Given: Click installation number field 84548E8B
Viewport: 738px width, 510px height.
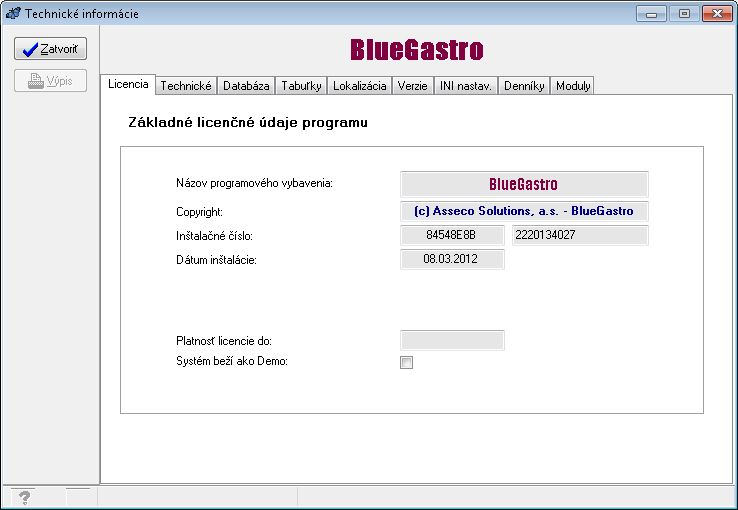Looking at the screenshot, I should (452, 235).
